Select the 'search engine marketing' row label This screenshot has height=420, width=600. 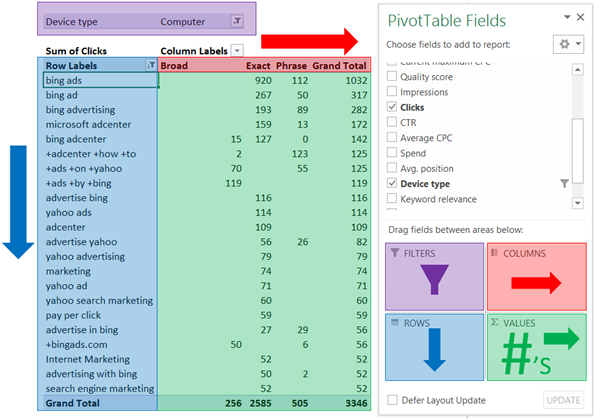point(100,389)
